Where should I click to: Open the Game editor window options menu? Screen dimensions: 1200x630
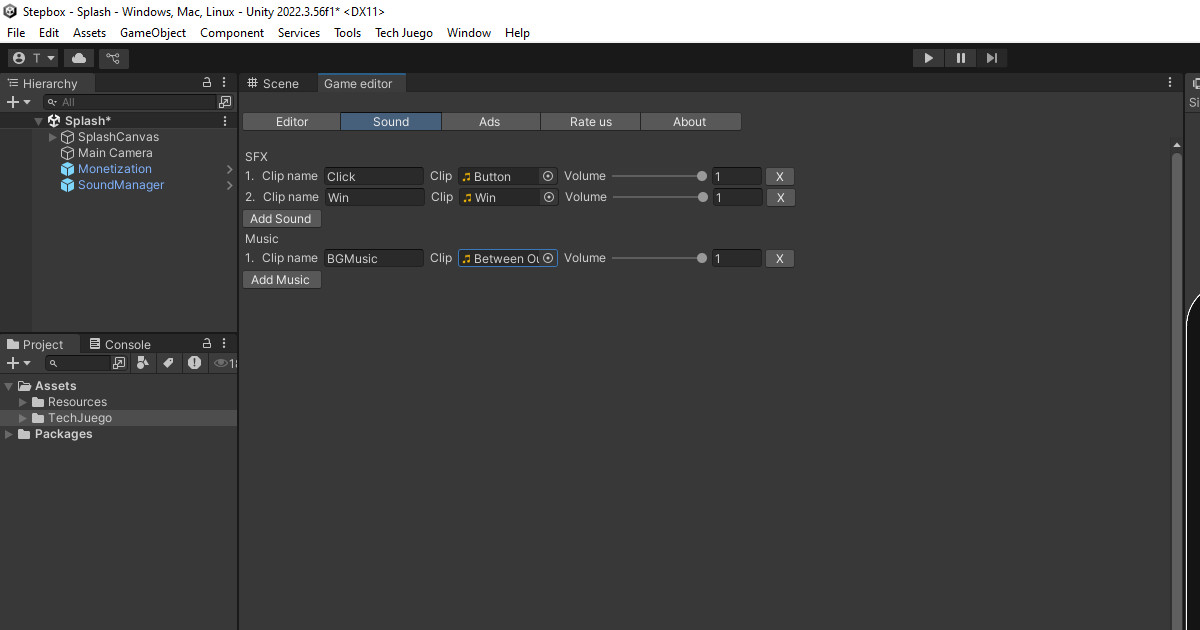pyautogui.click(x=1170, y=83)
